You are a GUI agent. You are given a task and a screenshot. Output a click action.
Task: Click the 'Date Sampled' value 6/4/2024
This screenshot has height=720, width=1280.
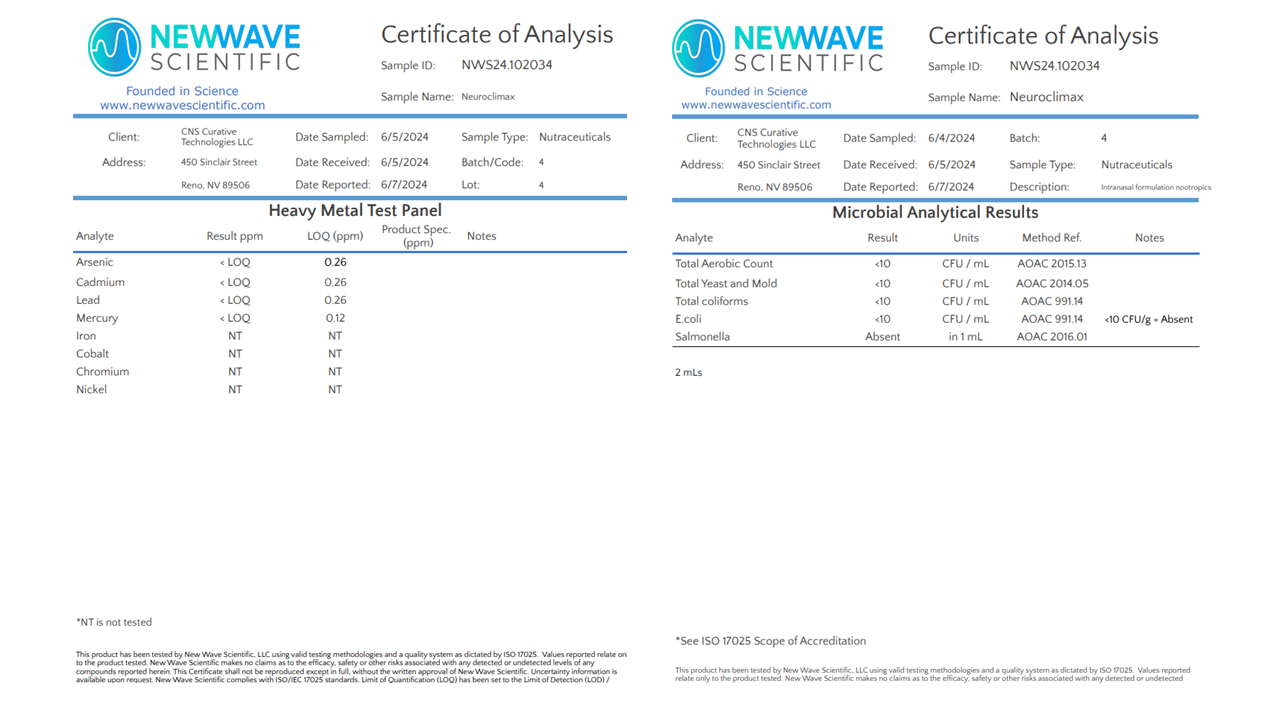(951, 138)
